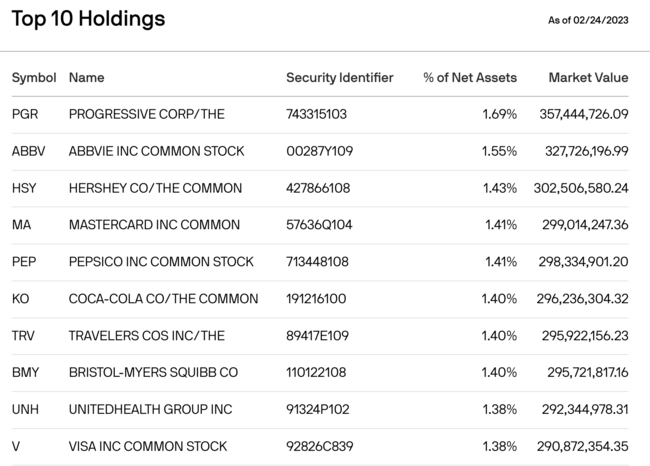
Task: Select the PEP ticker symbol
Action: coord(24,262)
